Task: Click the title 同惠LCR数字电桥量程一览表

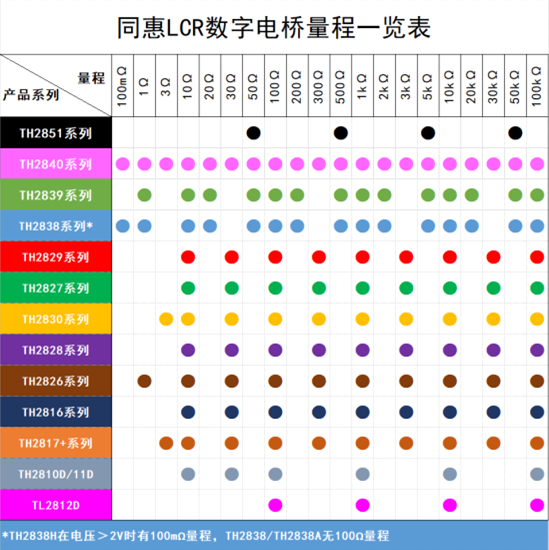Action: click(274, 28)
